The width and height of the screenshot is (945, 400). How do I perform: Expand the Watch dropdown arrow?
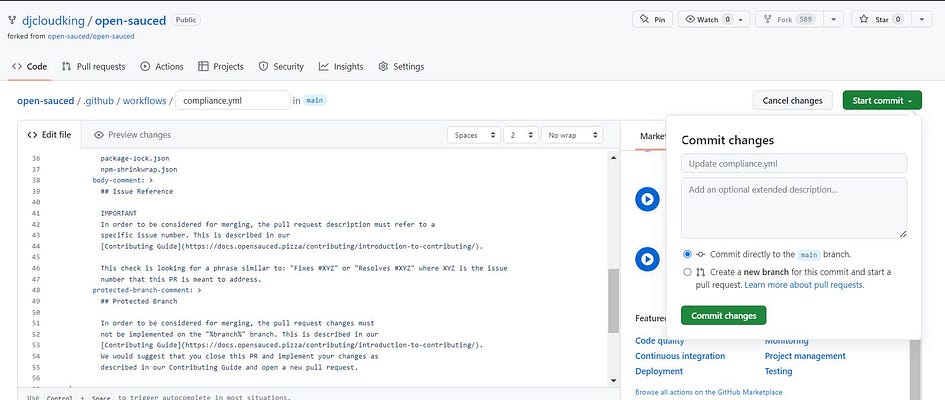[742, 19]
